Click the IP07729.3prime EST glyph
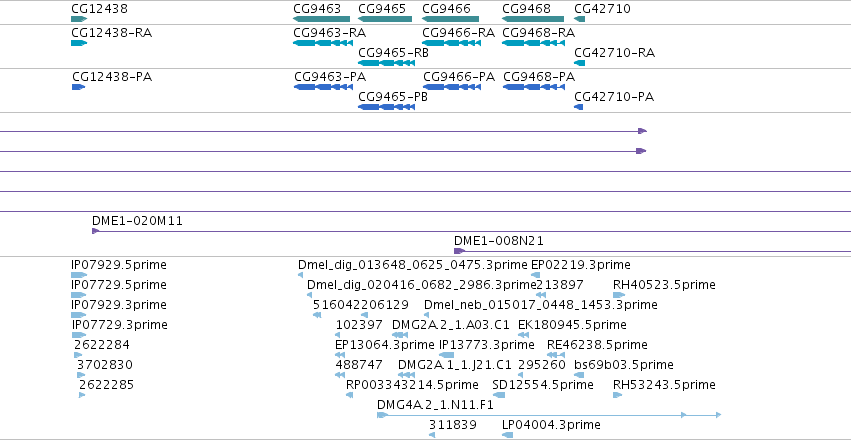The height and width of the screenshot is (440, 851). (x=79, y=335)
